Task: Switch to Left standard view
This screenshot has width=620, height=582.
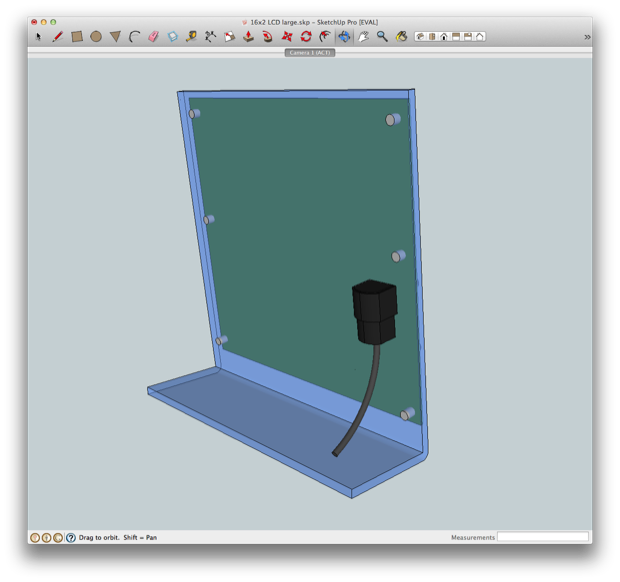Action: 480,37
